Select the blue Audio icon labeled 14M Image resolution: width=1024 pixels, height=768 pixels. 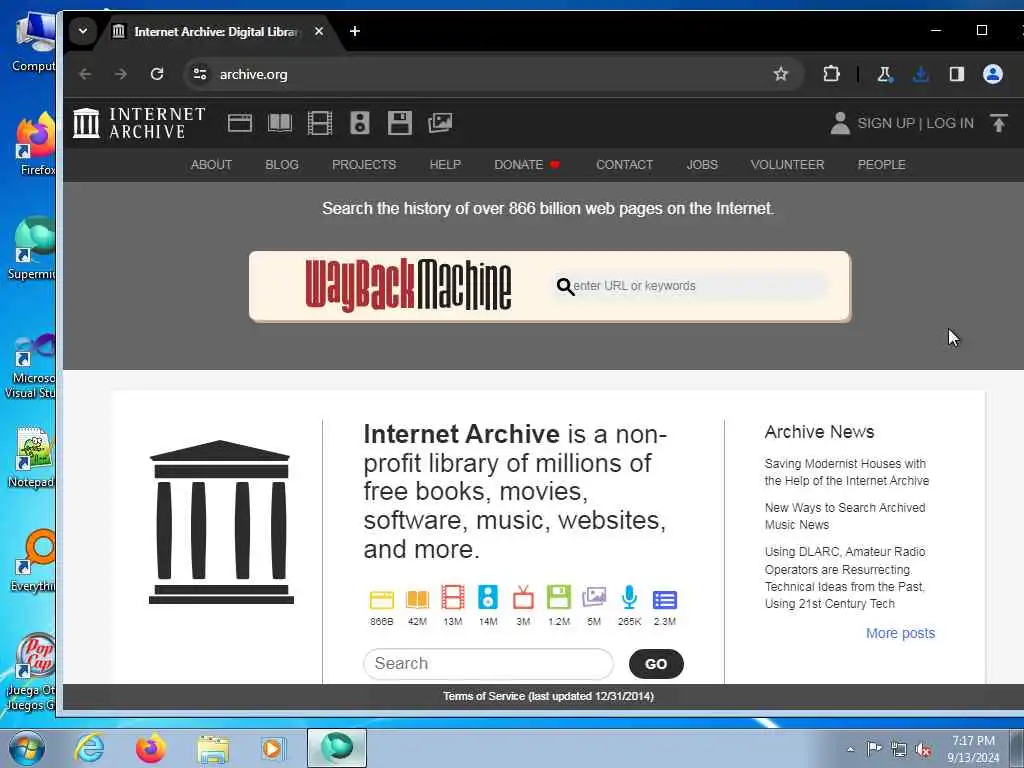[x=488, y=598]
